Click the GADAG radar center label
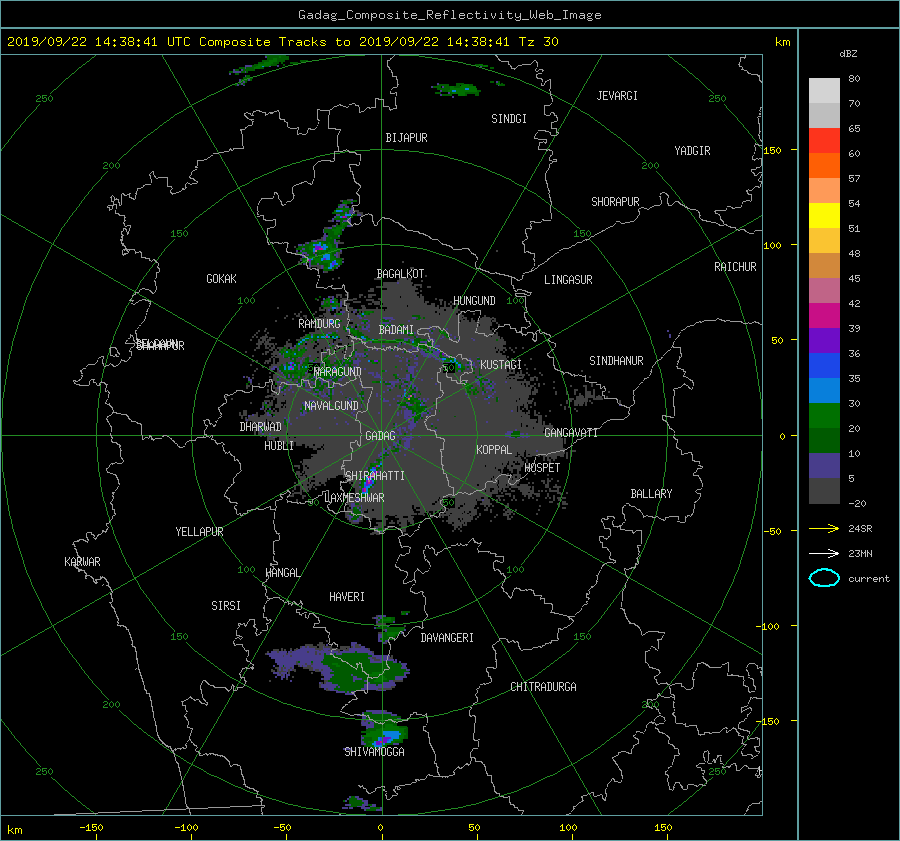 tap(380, 436)
